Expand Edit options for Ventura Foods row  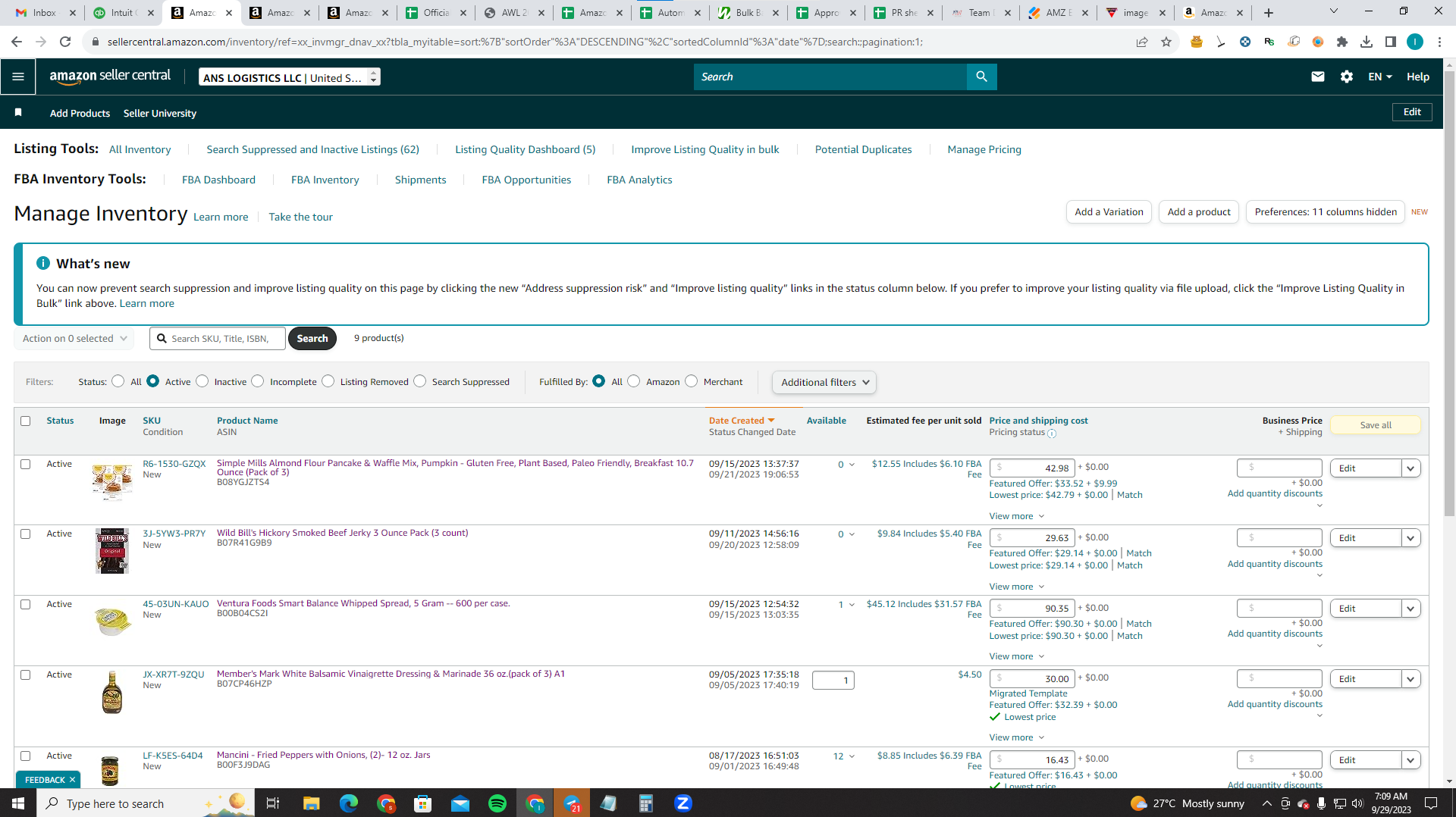[x=1411, y=609]
